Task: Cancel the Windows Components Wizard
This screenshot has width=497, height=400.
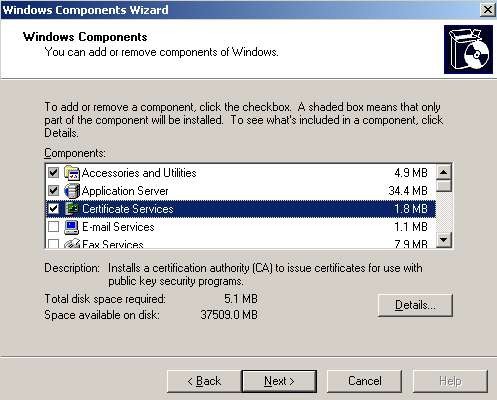Action: pos(364,381)
